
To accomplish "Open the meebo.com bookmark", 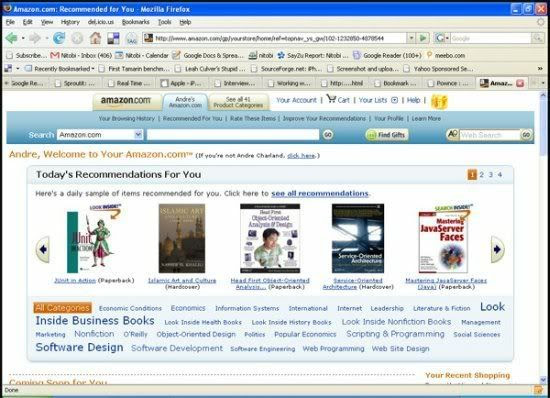I will click(x=446, y=55).
